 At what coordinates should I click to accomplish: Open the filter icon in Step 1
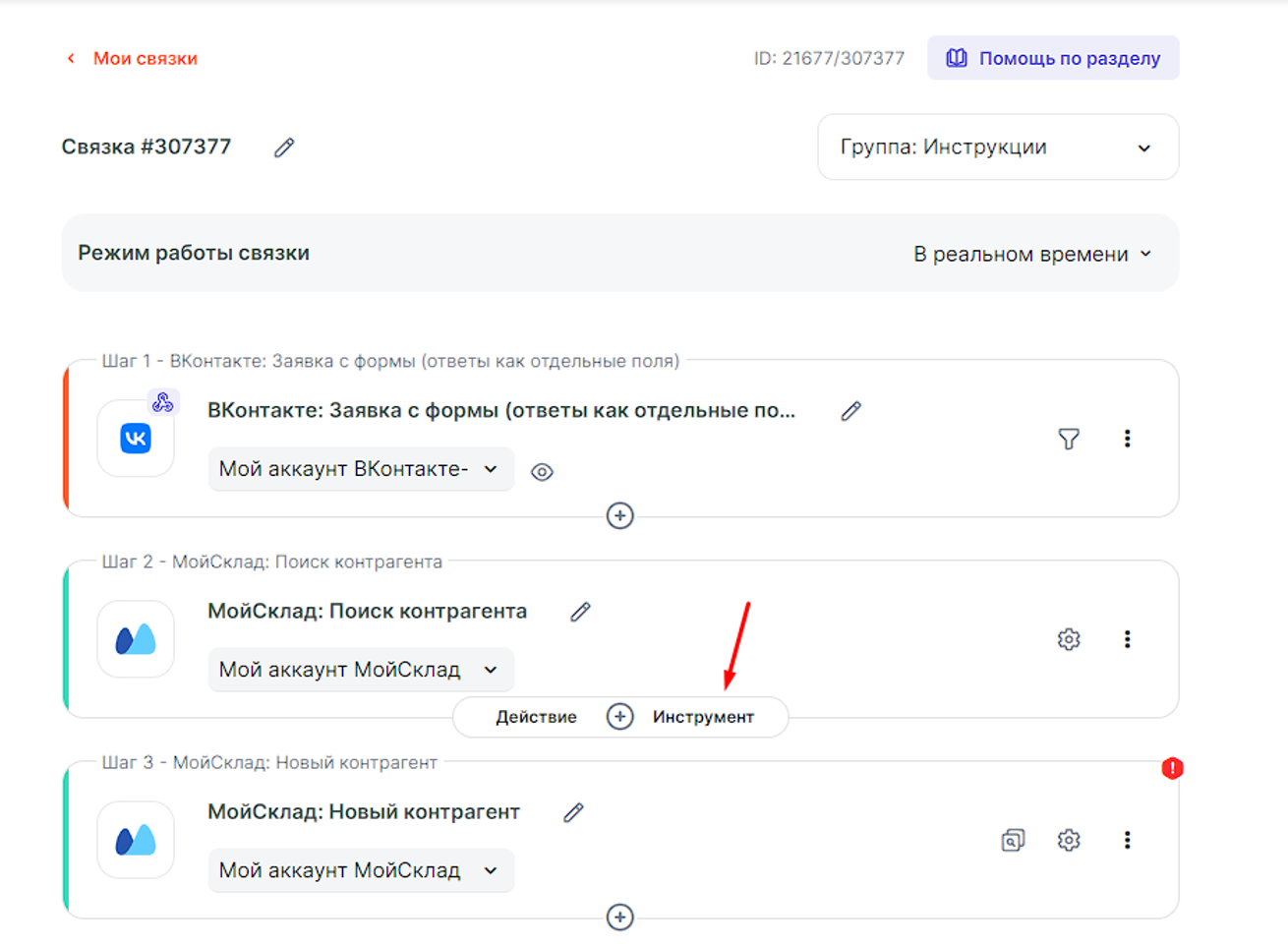tap(1069, 439)
